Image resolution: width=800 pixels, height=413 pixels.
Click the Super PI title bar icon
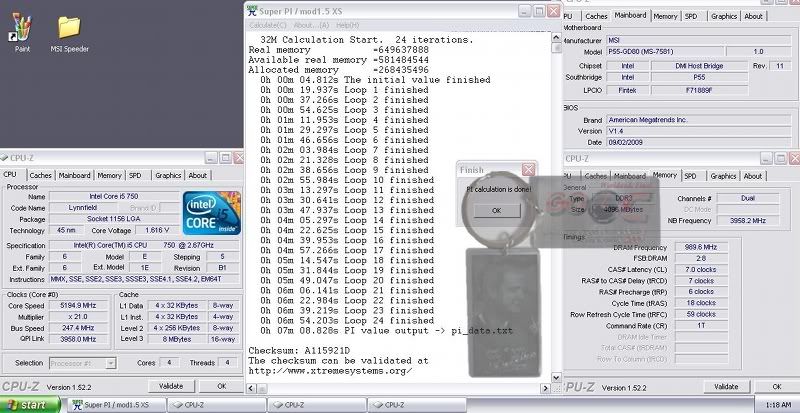point(252,11)
